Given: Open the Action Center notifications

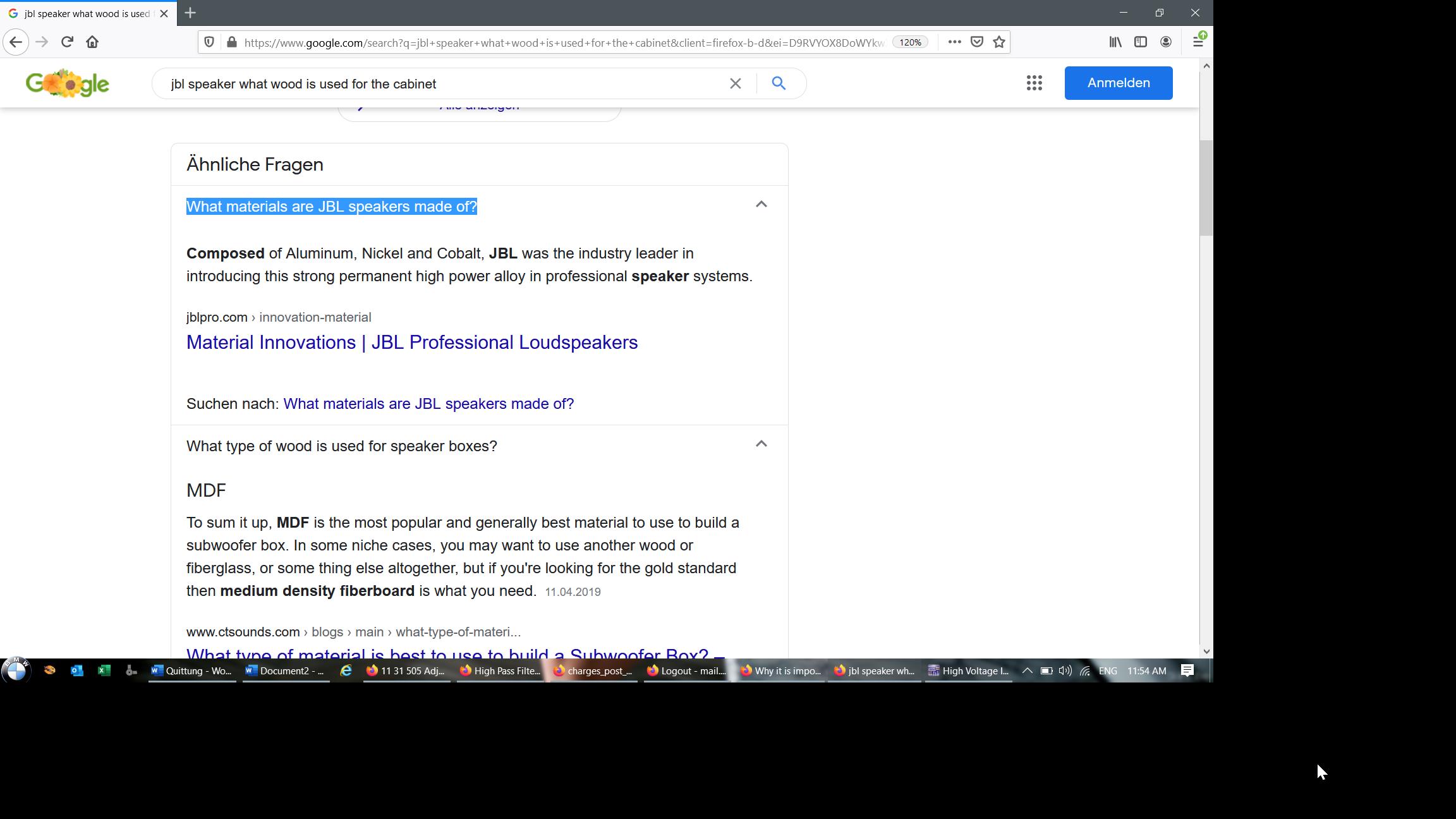Looking at the screenshot, I should point(1187,670).
